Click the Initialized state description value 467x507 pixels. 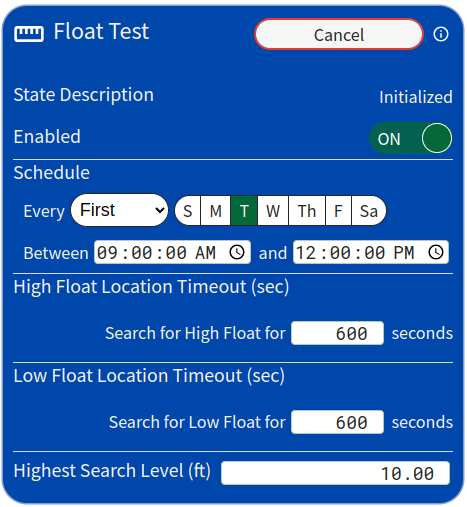416,97
